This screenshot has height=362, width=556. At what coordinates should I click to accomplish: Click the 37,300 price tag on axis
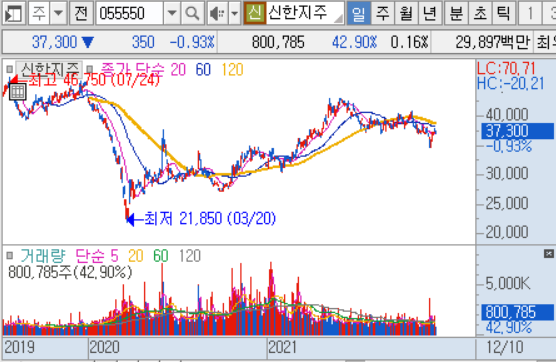point(517,131)
